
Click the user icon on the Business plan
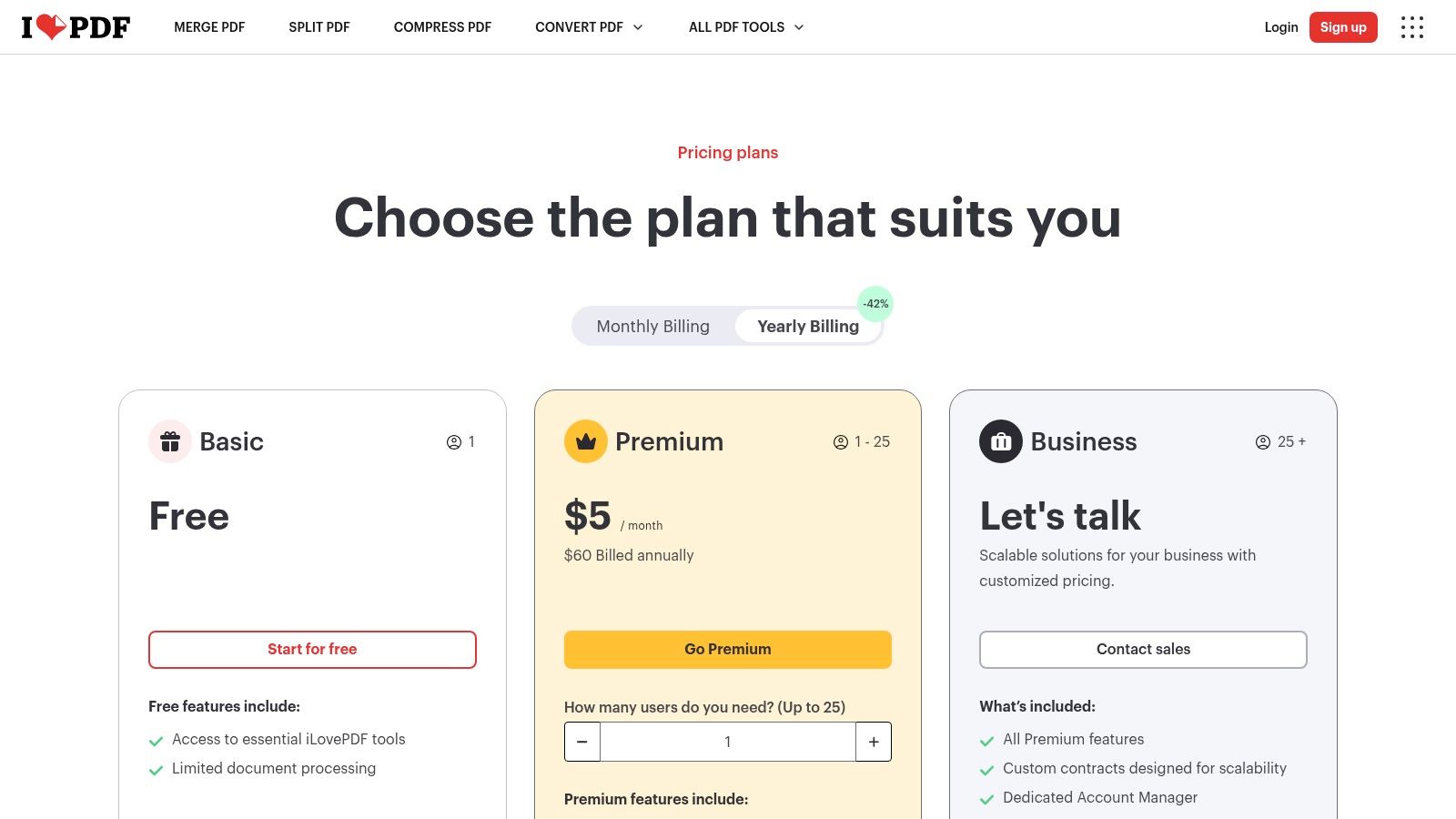1263,442
